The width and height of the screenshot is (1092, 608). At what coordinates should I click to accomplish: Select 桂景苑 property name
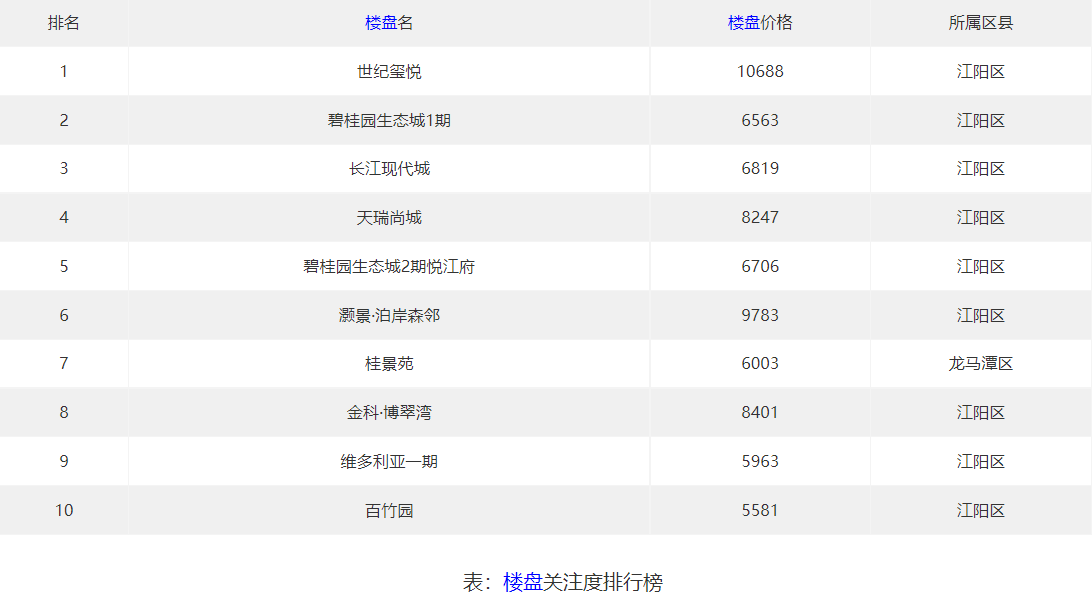(x=389, y=364)
